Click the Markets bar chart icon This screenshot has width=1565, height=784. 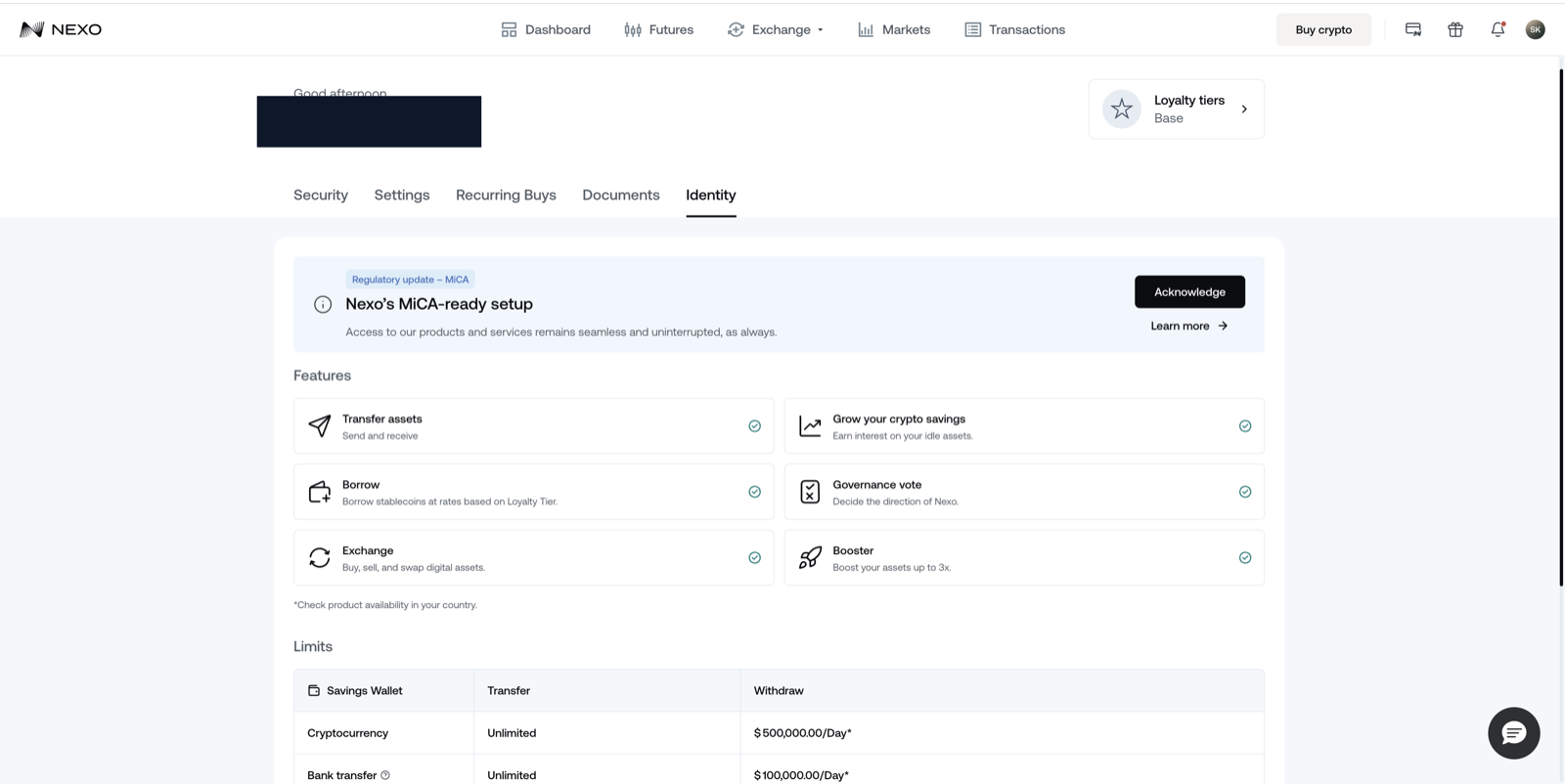(866, 29)
